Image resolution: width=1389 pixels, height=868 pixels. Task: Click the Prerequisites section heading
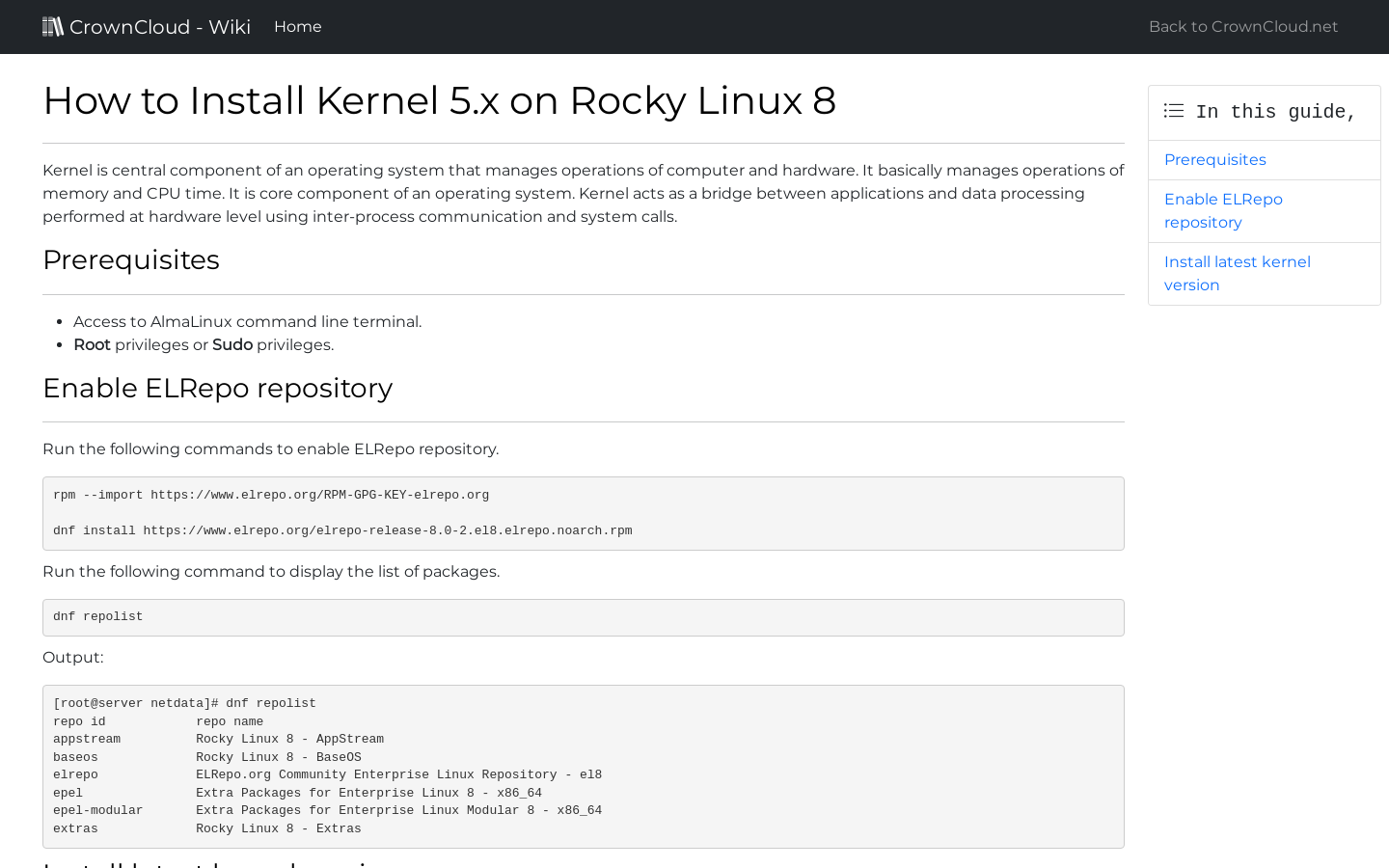[131, 260]
